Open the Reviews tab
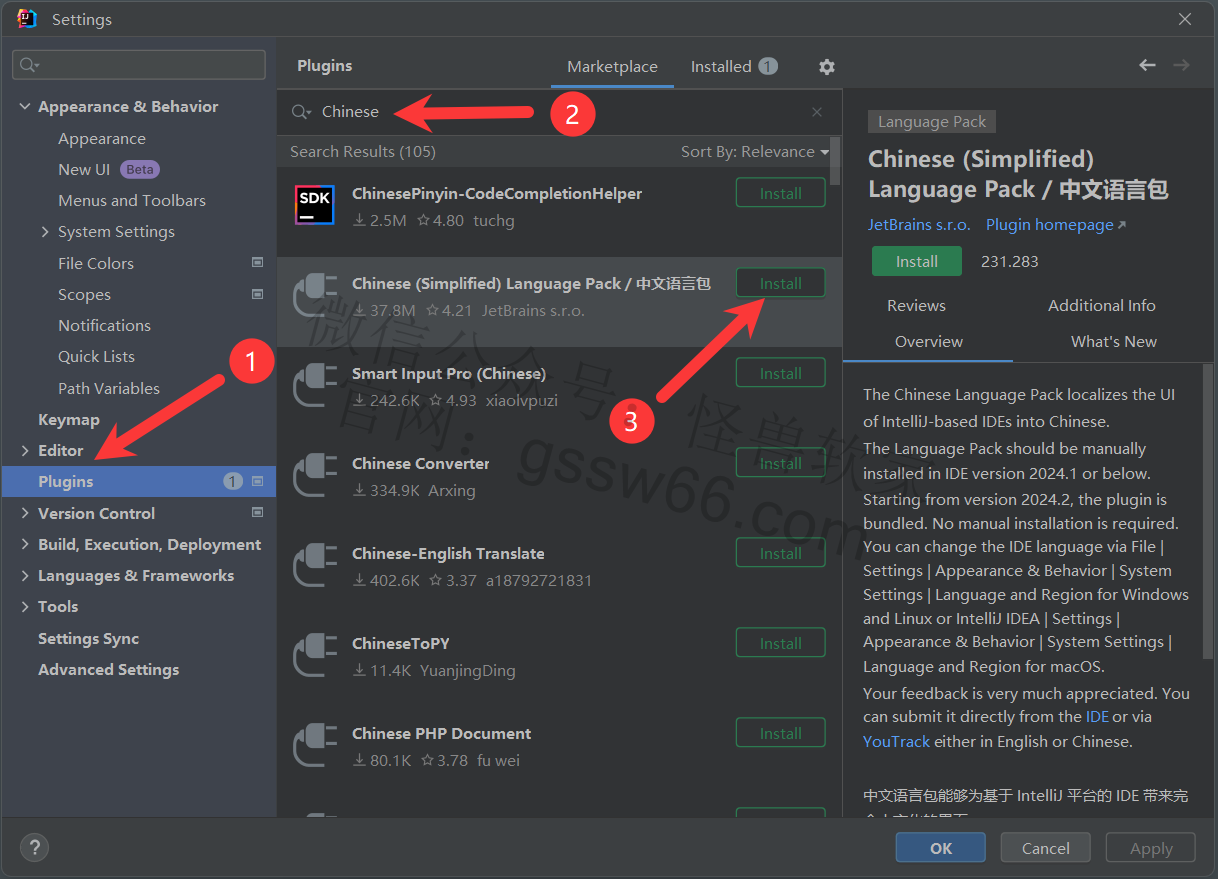Viewport: 1218px width, 879px height. tap(916, 306)
